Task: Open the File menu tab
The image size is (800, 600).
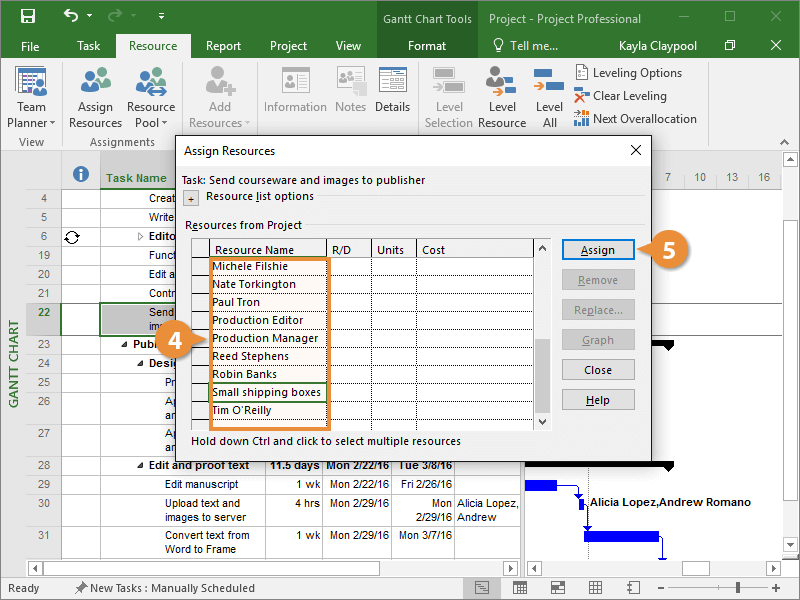Action: coord(30,46)
